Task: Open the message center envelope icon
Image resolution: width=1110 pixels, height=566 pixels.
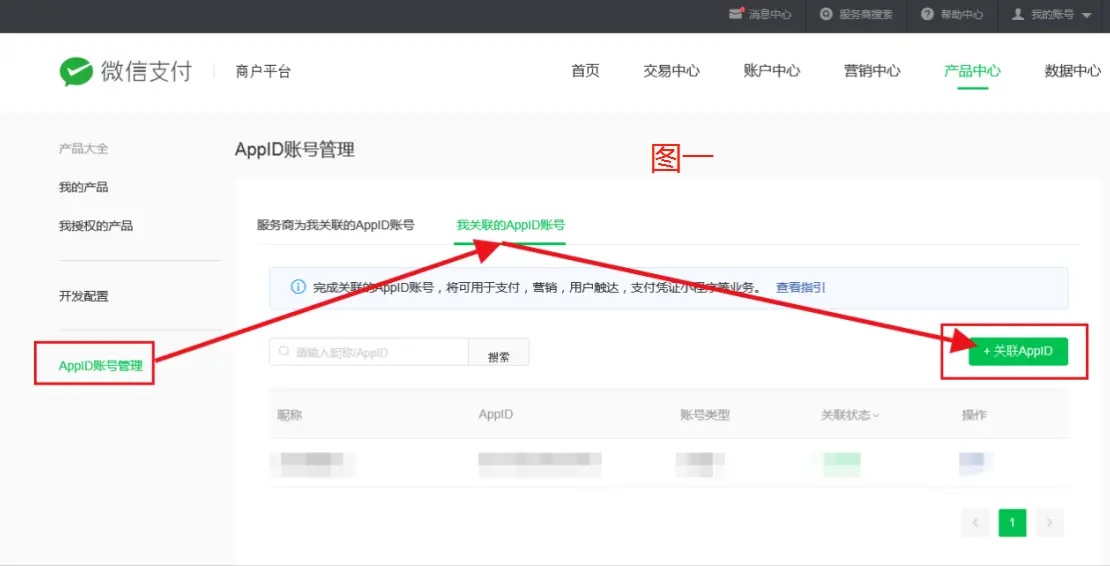Action: [x=736, y=14]
